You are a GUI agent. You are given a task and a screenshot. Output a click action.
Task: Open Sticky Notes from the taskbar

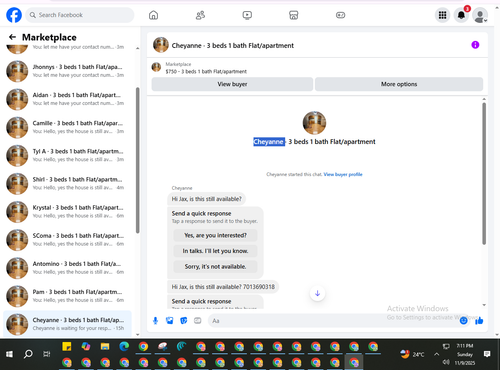pos(67,347)
